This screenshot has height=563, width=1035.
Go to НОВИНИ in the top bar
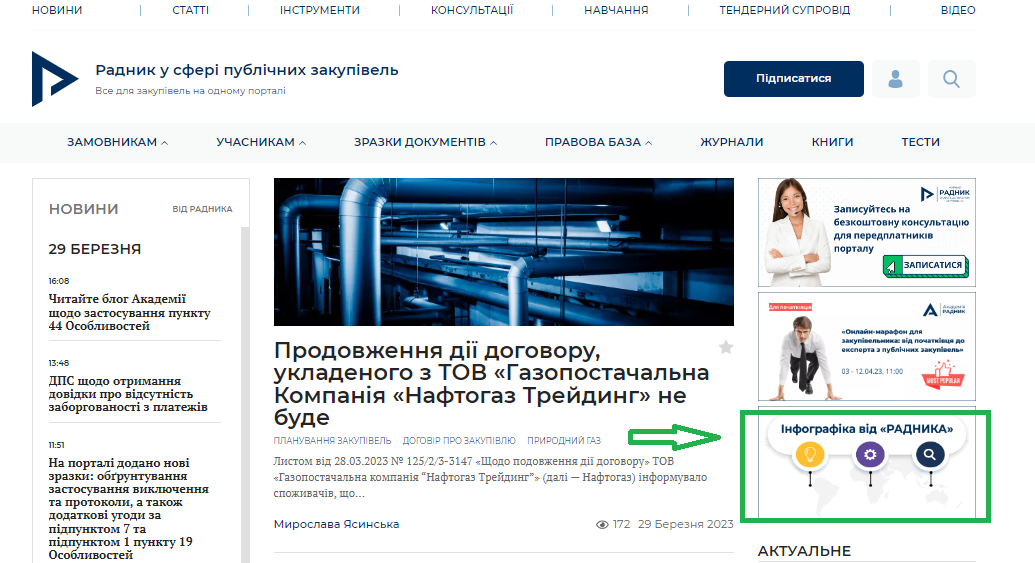57,10
